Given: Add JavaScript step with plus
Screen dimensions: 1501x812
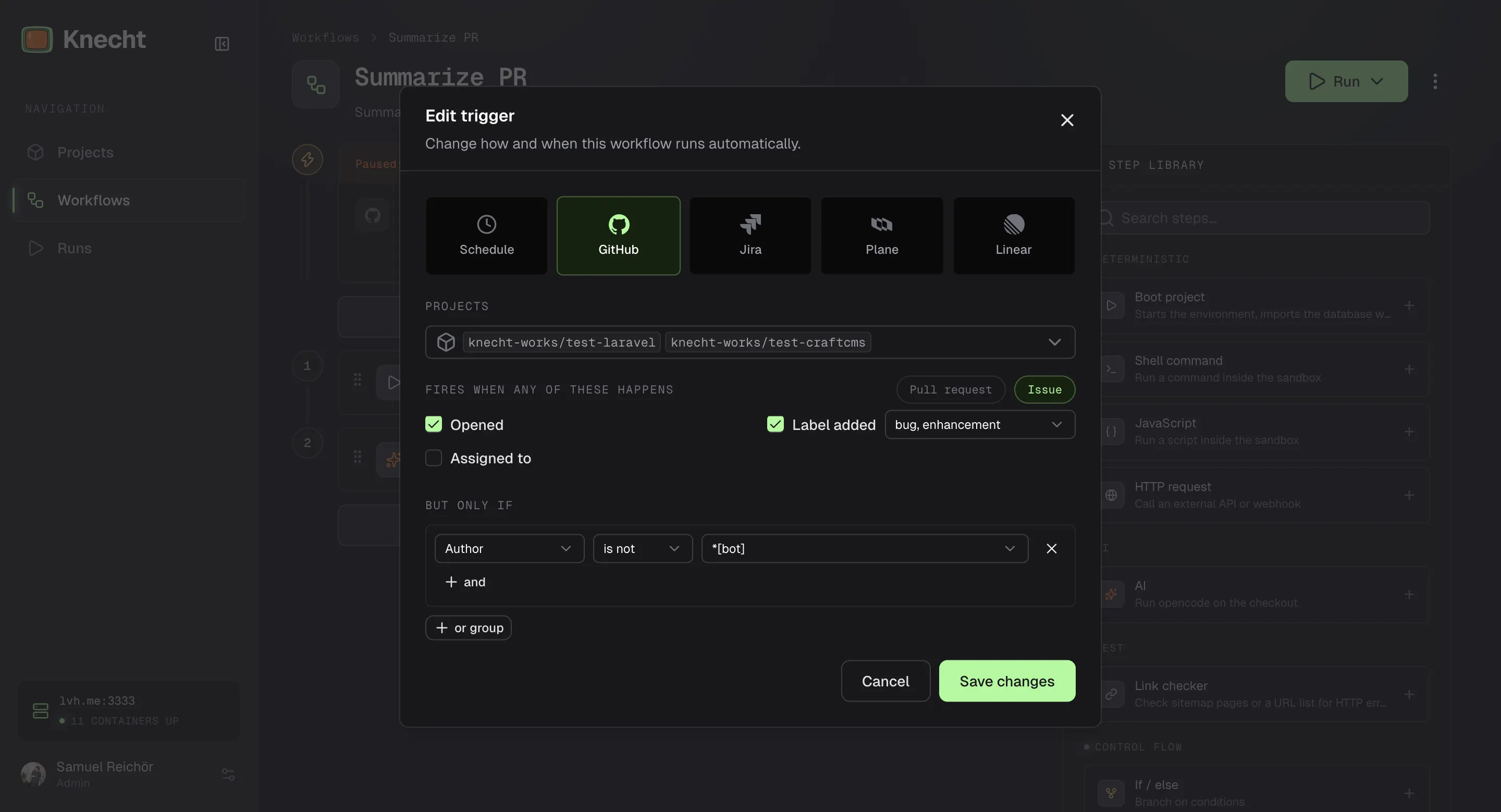Looking at the screenshot, I should [1409, 432].
